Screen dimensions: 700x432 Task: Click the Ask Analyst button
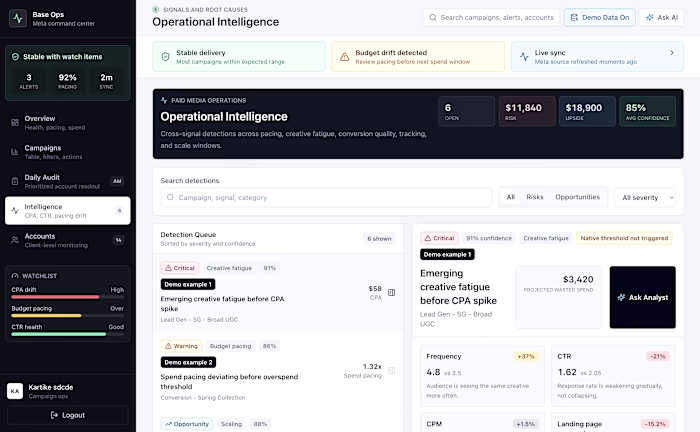pyautogui.click(x=642, y=297)
